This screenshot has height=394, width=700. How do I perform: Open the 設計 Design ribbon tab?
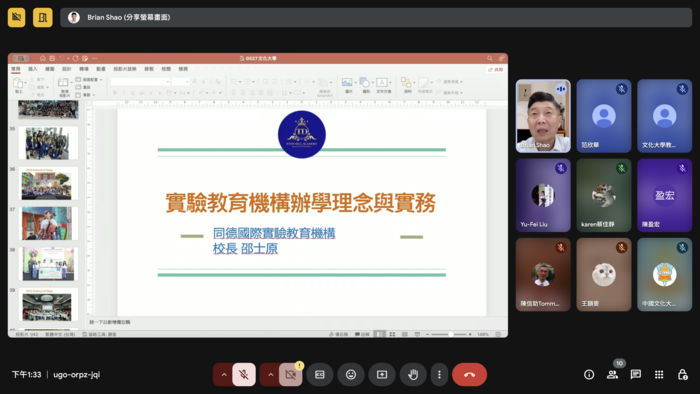67,69
